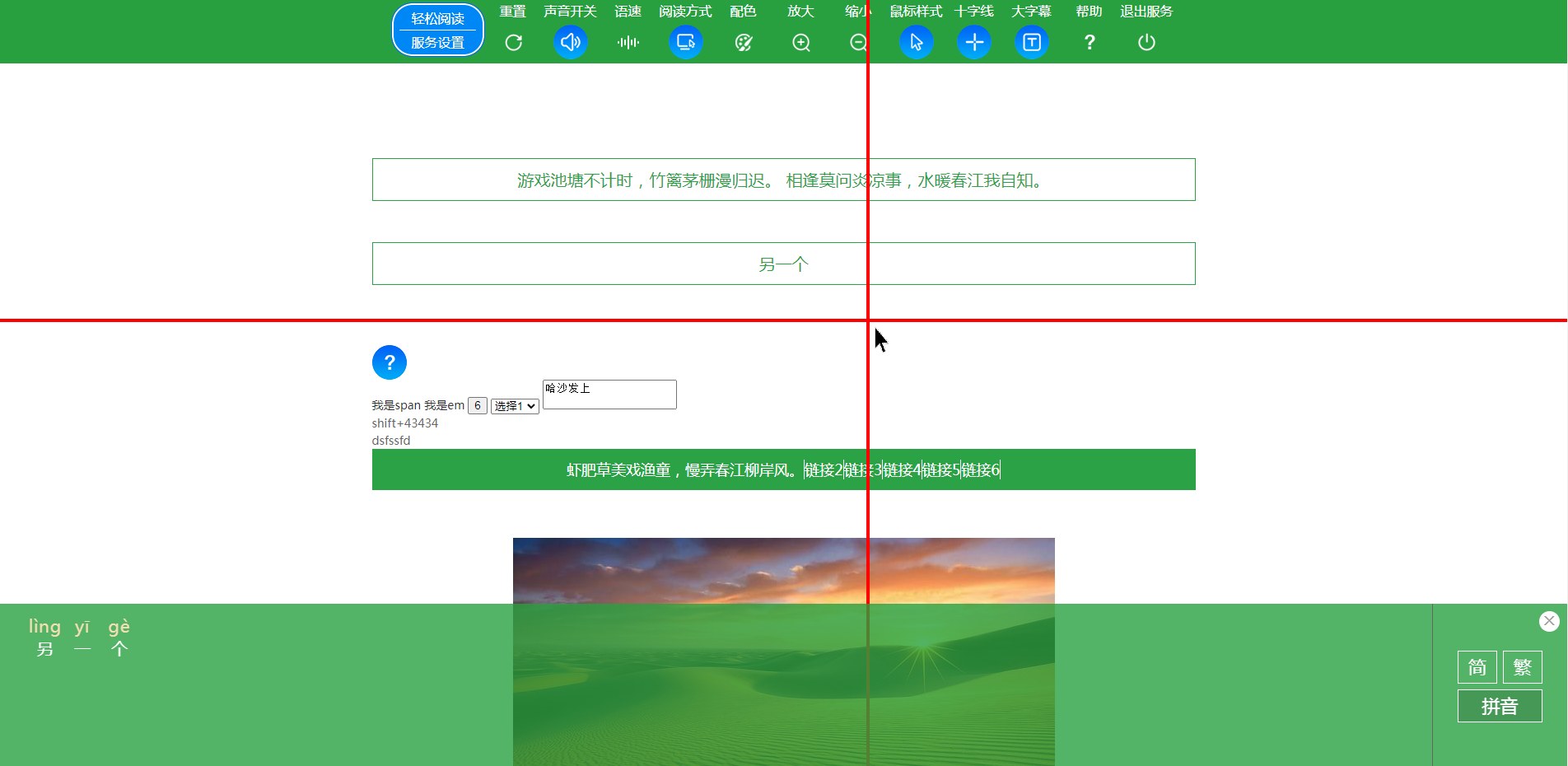Toggle the 十字线 crosshair lines
Viewport: 1568px width, 766px height.
pos(974,42)
